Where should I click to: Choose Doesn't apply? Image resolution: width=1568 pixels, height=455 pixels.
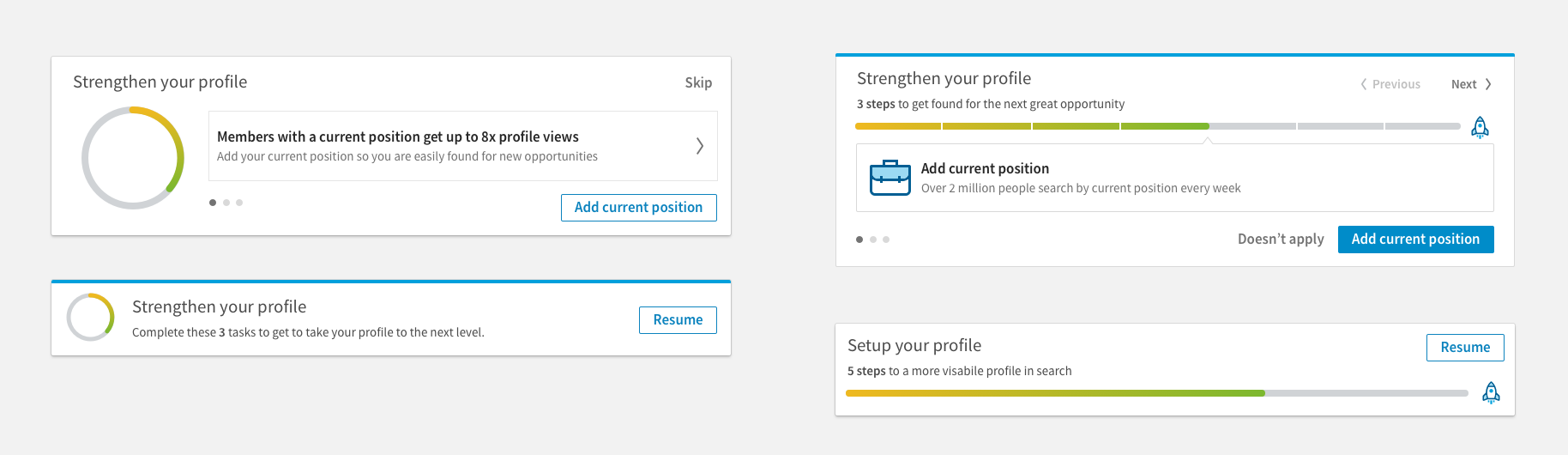[1281, 240]
